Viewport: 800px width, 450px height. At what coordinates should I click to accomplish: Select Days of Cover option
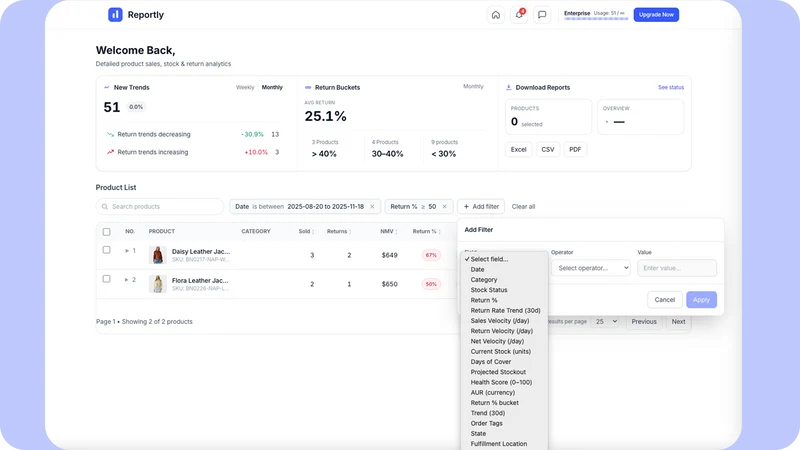tap(504, 362)
